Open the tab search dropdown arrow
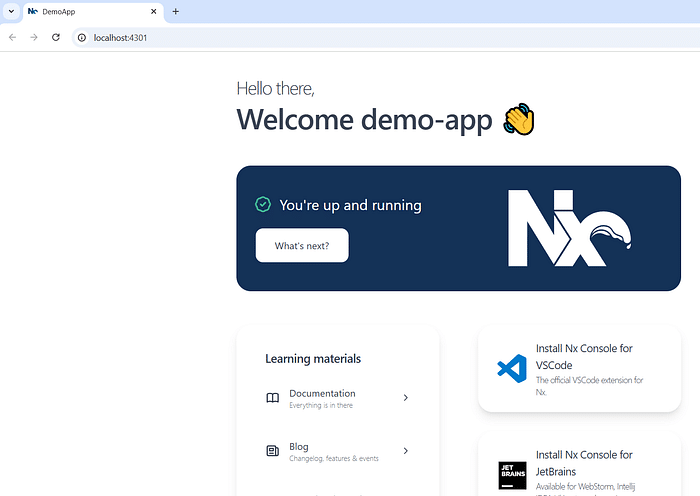Viewport: 700px width, 496px height. (x=11, y=12)
